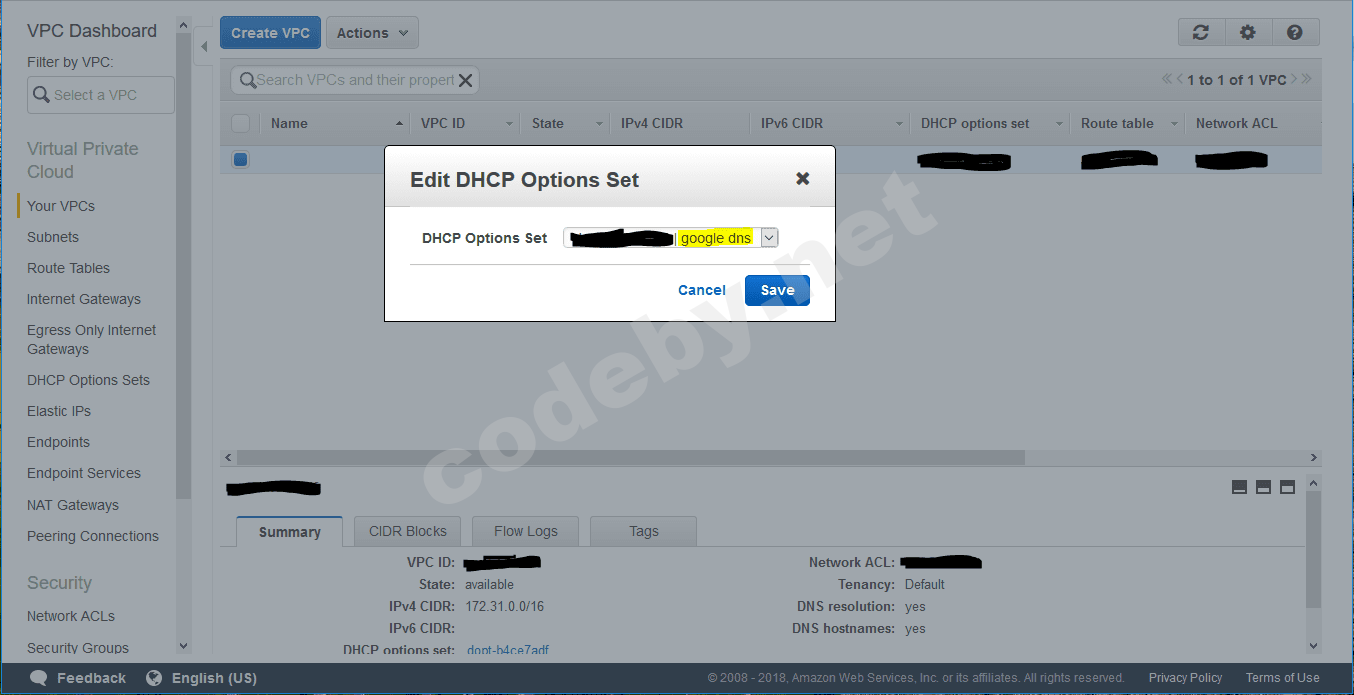Minimize the details pane icon
The height and width of the screenshot is (695, 1354).
pos(1240,487)
